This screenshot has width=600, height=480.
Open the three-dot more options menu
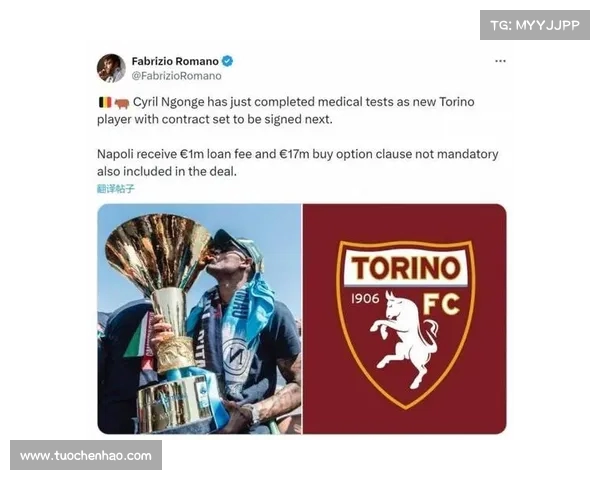coord(500,61)
